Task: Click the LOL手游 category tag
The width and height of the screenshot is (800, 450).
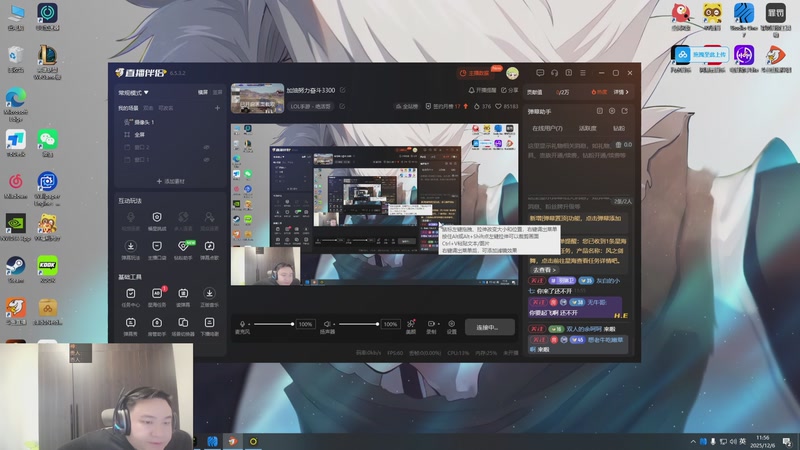Action: click(310, 107)
